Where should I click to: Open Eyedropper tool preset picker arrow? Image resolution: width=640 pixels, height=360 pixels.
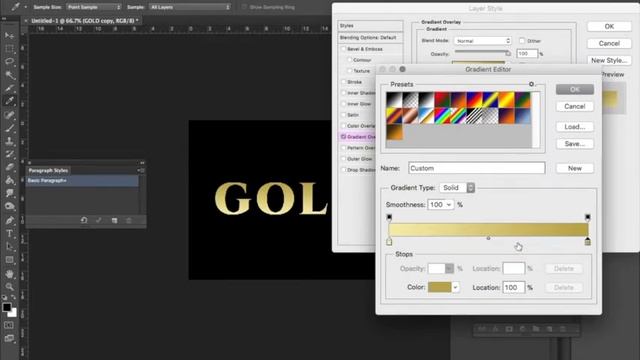click(x=25, y=7)
